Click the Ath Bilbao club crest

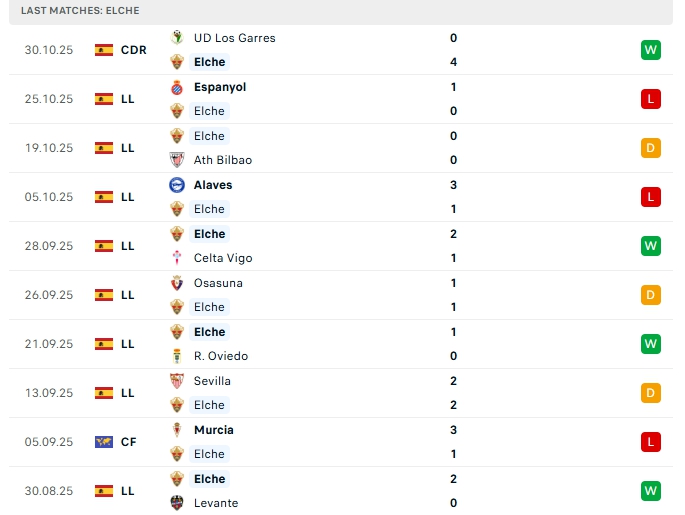click(177, 160)
